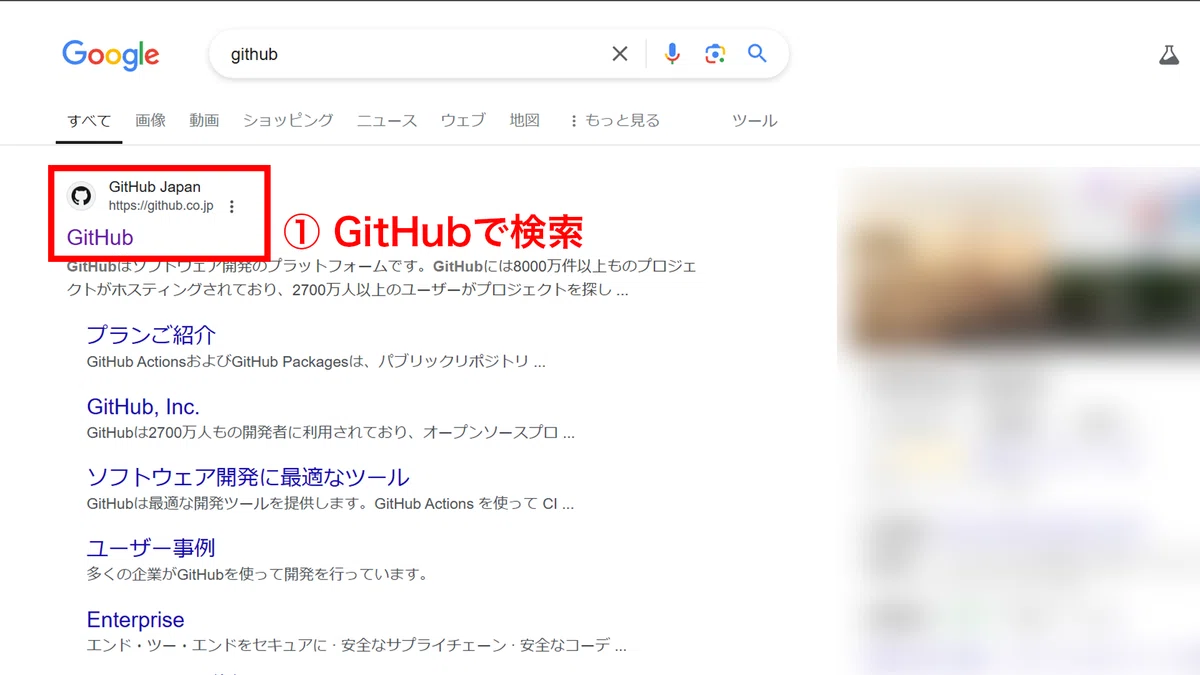
Task: Open the three-dot menu beside github.co.jp
Action: click(232, 206)
